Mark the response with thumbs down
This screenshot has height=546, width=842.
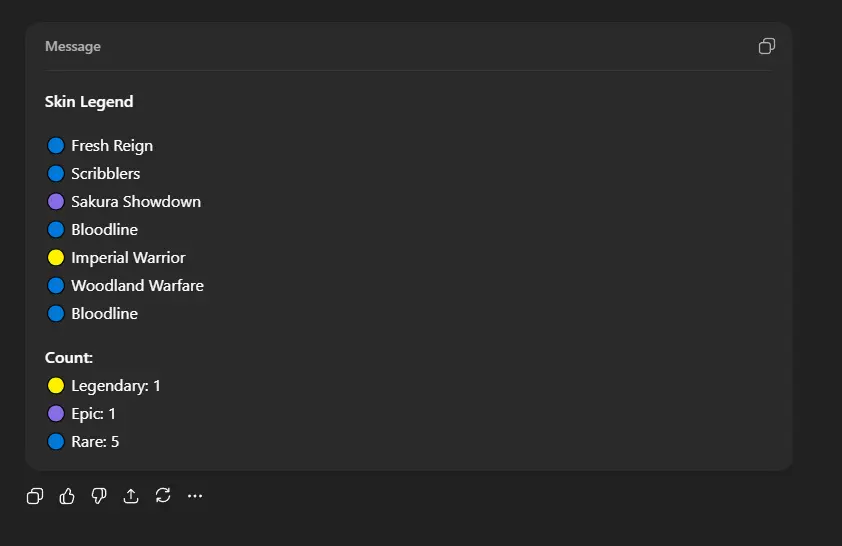99,496
